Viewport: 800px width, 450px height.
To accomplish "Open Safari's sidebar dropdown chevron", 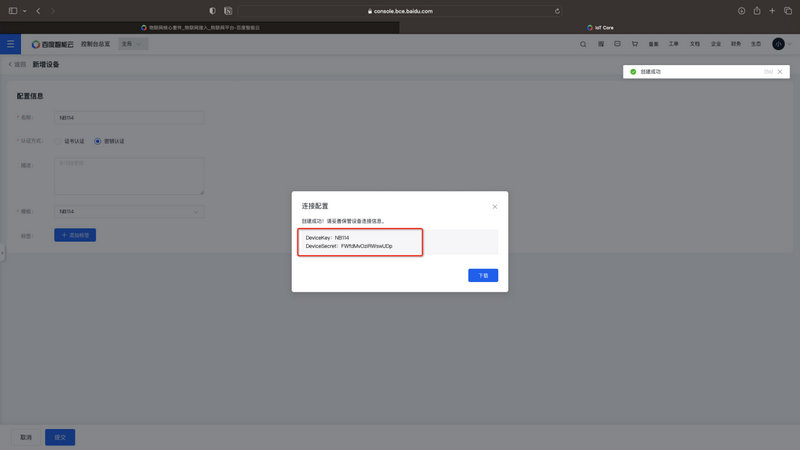I will click(23, 10).
